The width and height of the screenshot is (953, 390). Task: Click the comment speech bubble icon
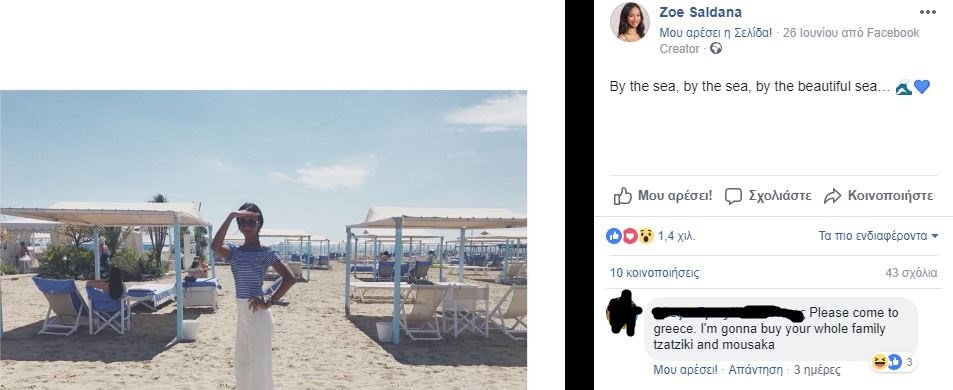[x=734, y=196]
